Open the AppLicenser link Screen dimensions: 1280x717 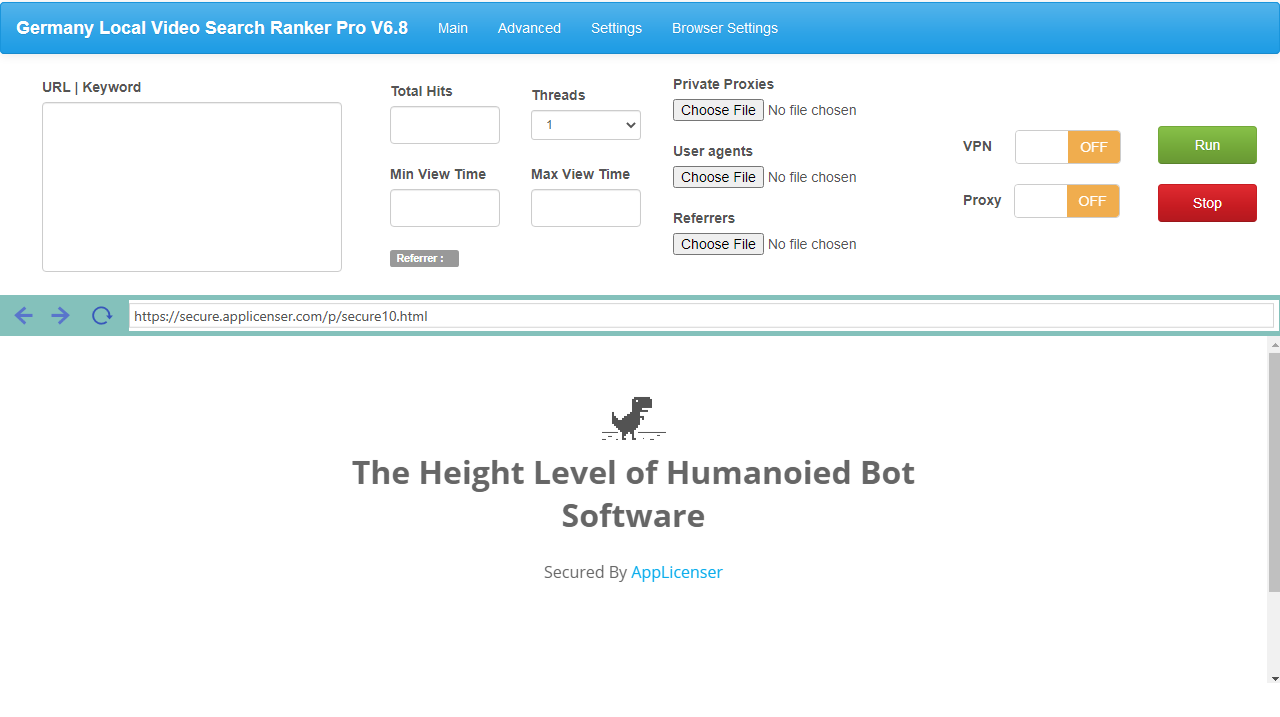(x=677, y=572)
